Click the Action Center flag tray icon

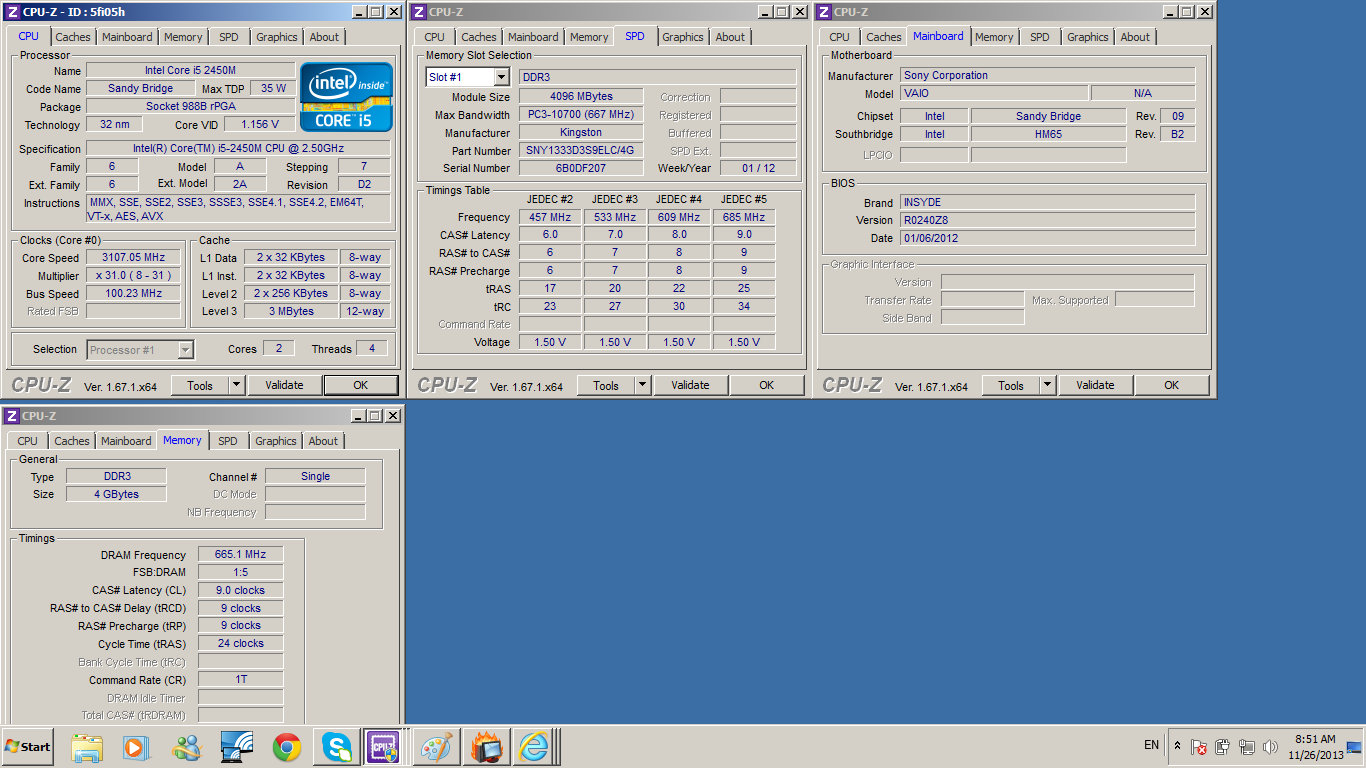1198,747
